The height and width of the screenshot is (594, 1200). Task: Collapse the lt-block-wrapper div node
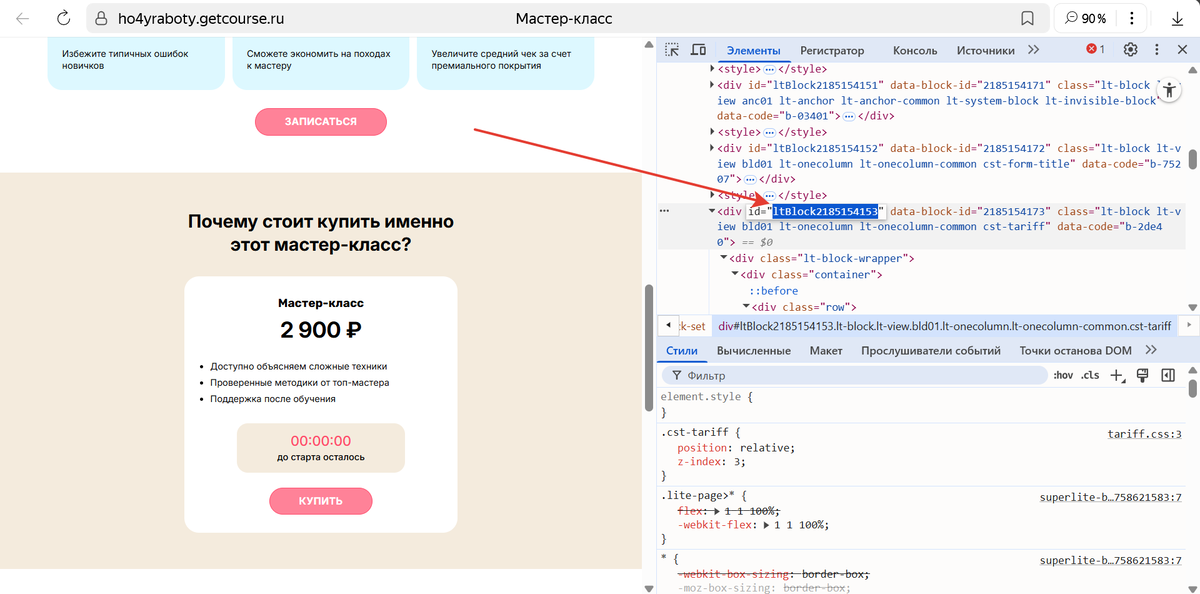tap(724, 259)
